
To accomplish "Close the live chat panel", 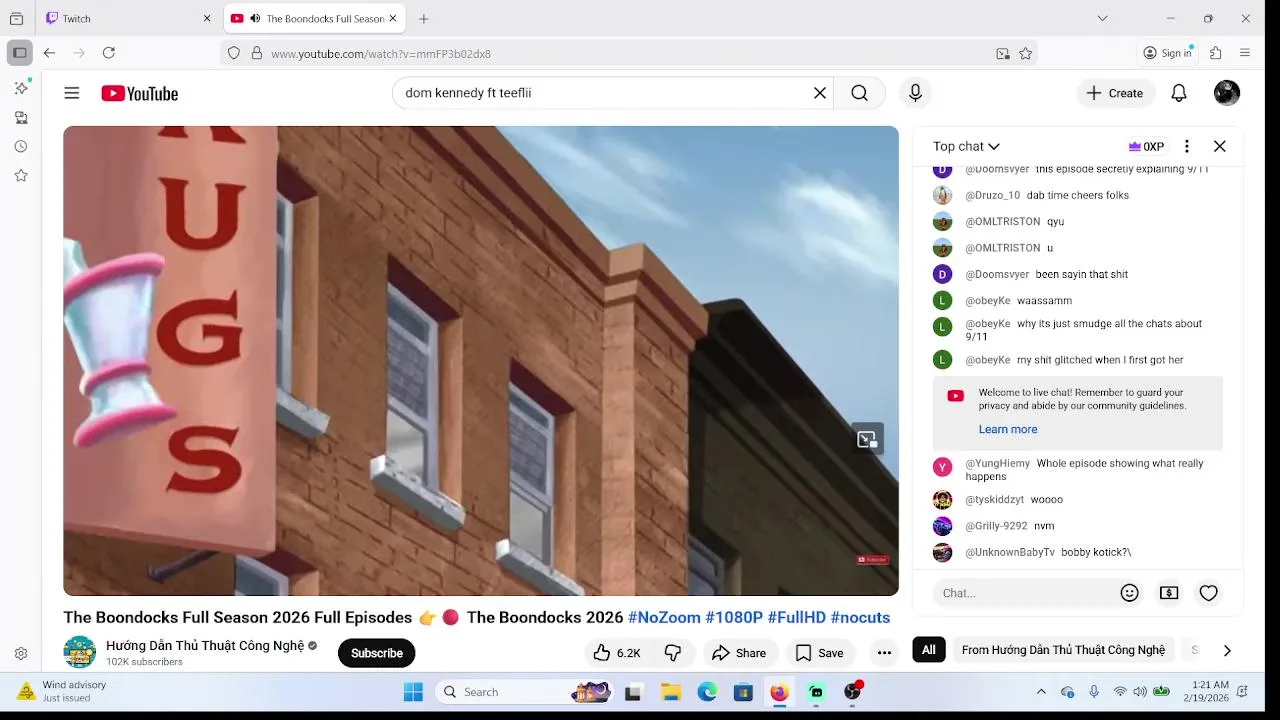I will [x=1220, y=146].
